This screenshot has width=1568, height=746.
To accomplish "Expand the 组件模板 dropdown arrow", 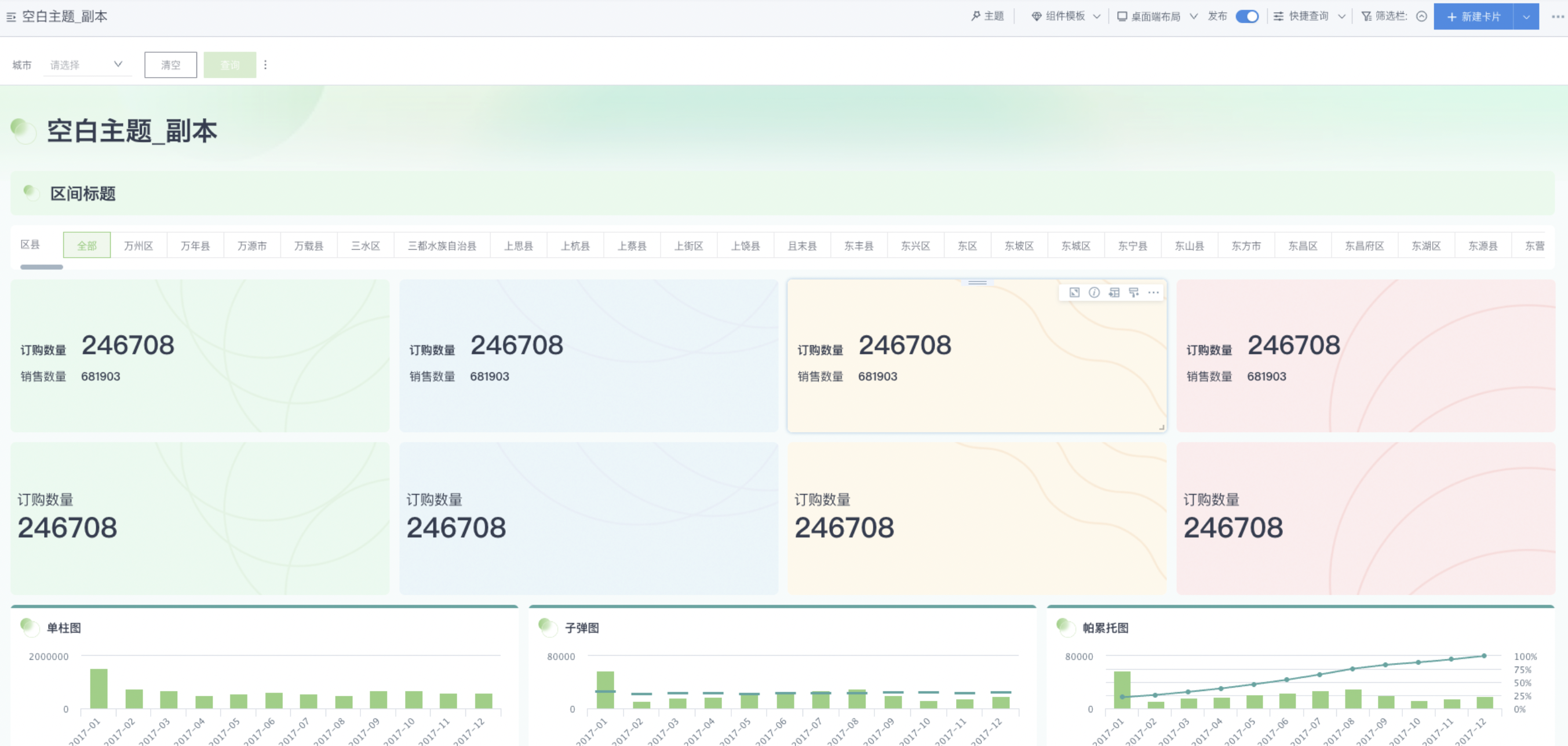I will point(1097,17).
